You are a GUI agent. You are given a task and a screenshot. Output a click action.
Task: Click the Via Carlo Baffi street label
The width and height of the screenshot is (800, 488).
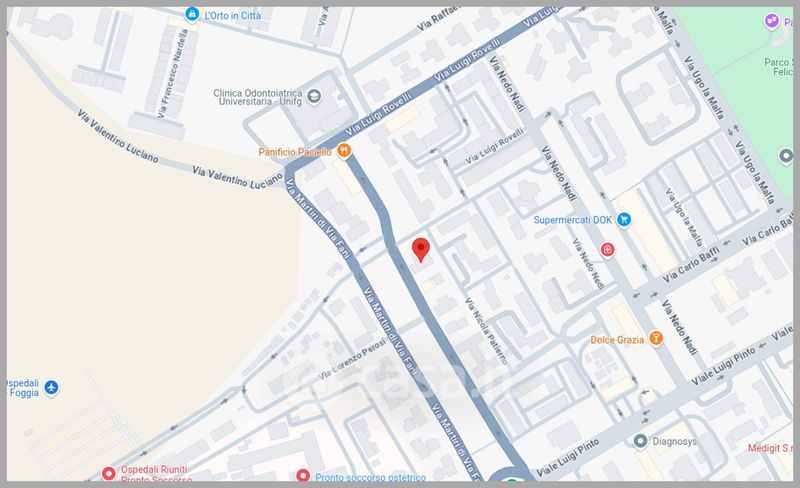691,264
